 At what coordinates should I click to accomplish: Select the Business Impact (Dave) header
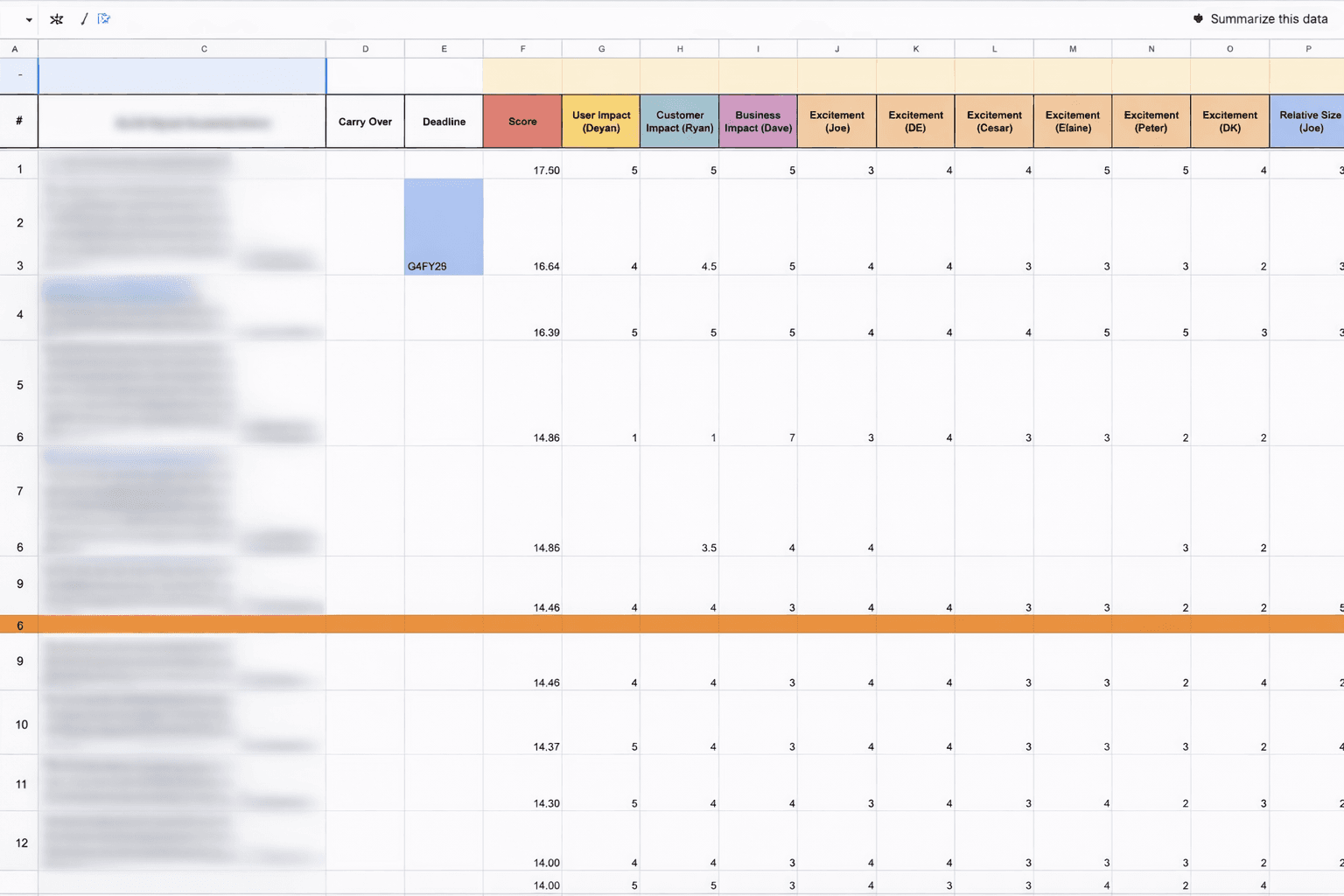[758, 121]
